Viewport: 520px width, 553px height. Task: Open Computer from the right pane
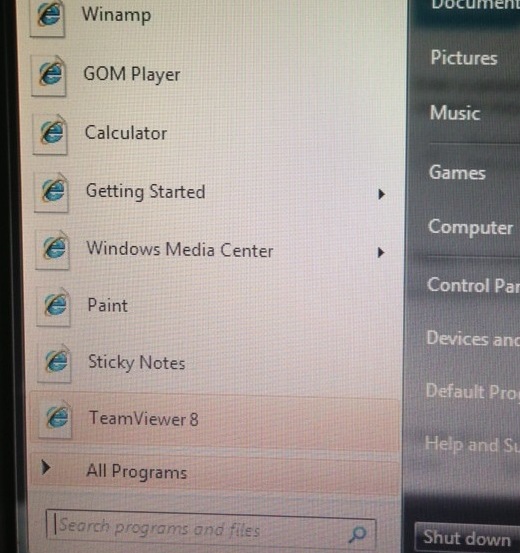470,227
